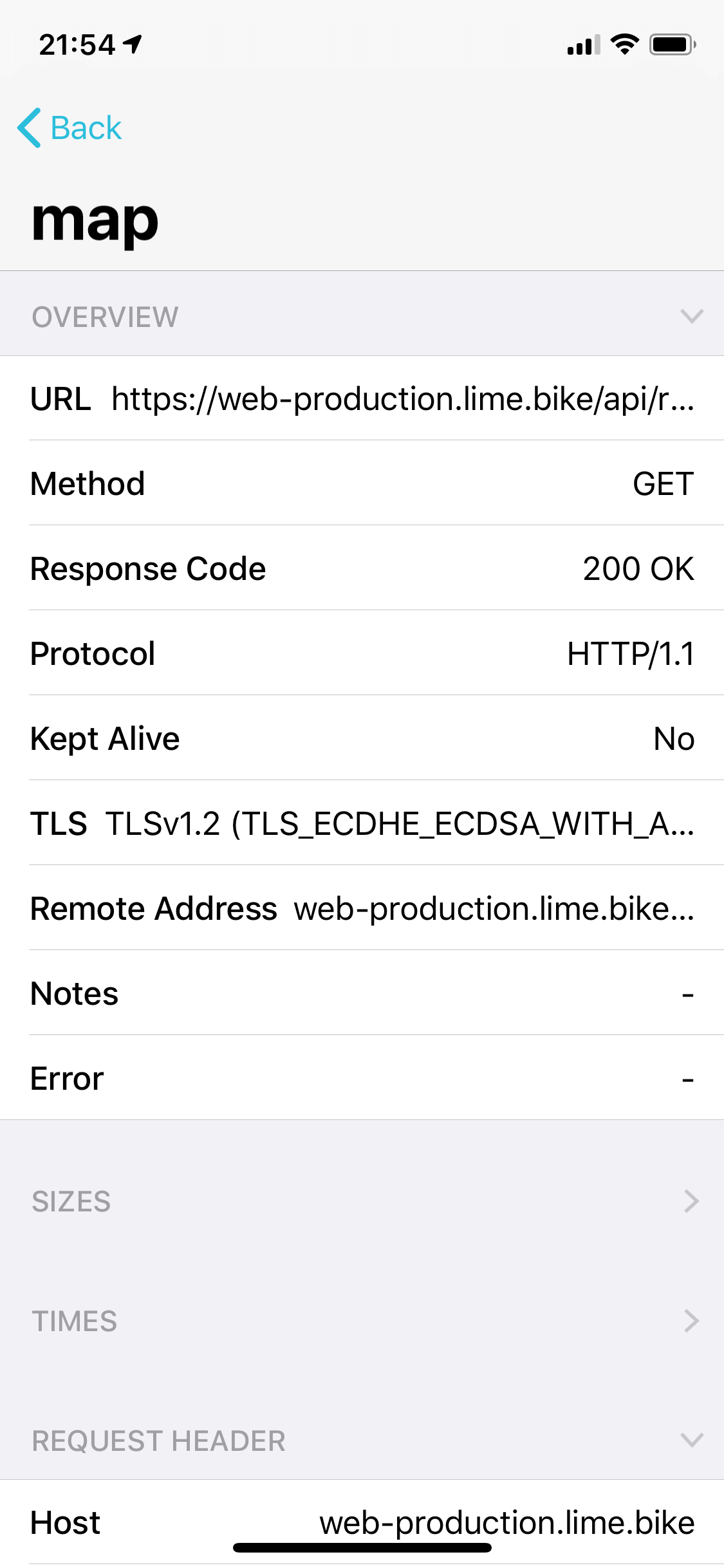Tap the Wi-Fi status icon
The image size is (724, 1568).
[x=624, y=44]
